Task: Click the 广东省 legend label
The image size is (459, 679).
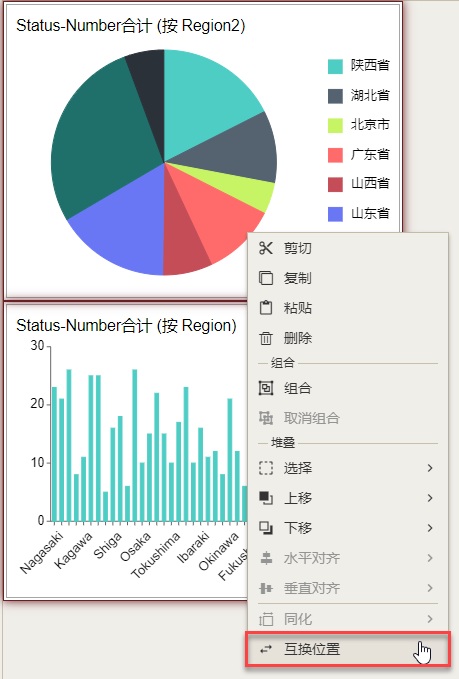Action: [370, 154]
